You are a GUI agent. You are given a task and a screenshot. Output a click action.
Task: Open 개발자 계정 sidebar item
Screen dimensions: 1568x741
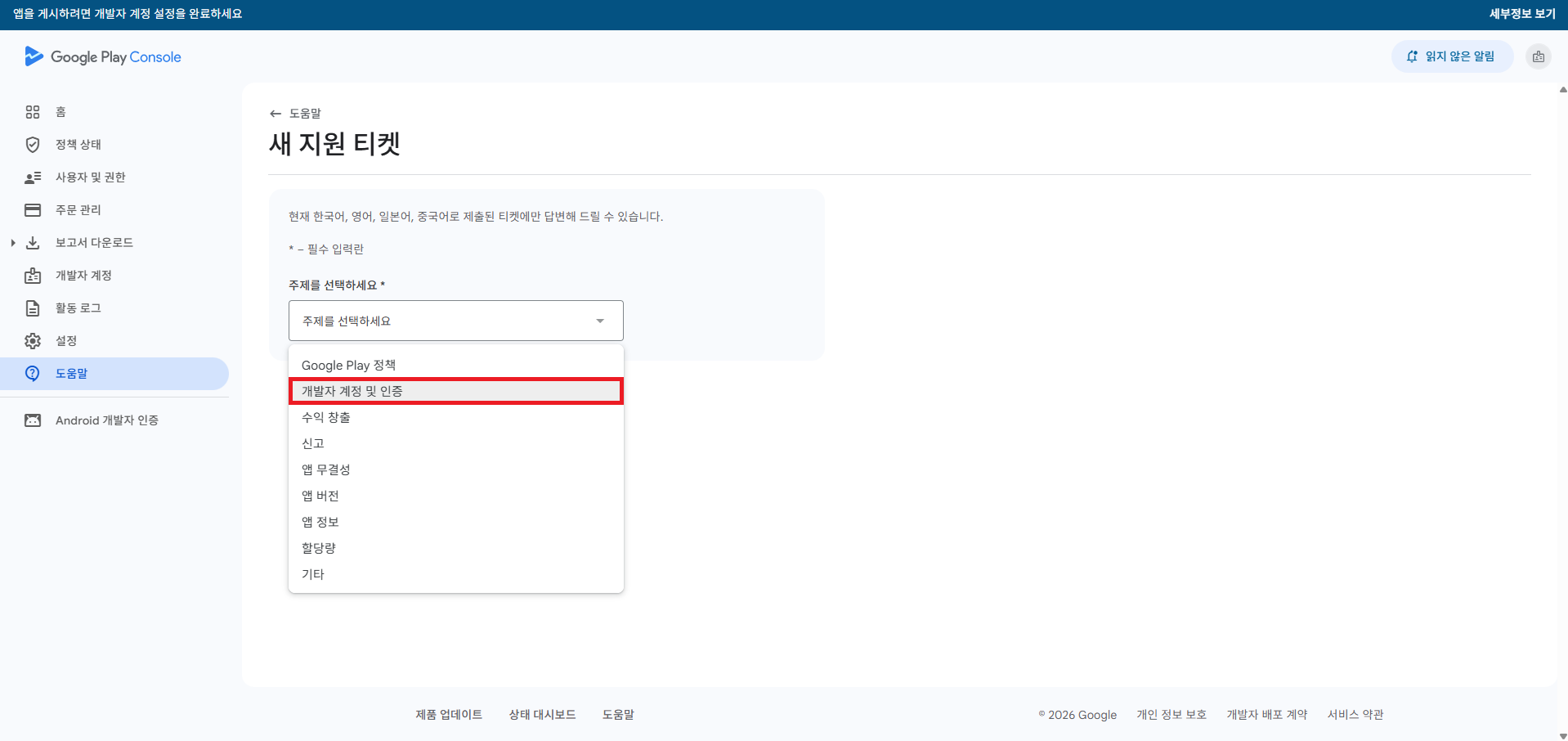point(114,276)
